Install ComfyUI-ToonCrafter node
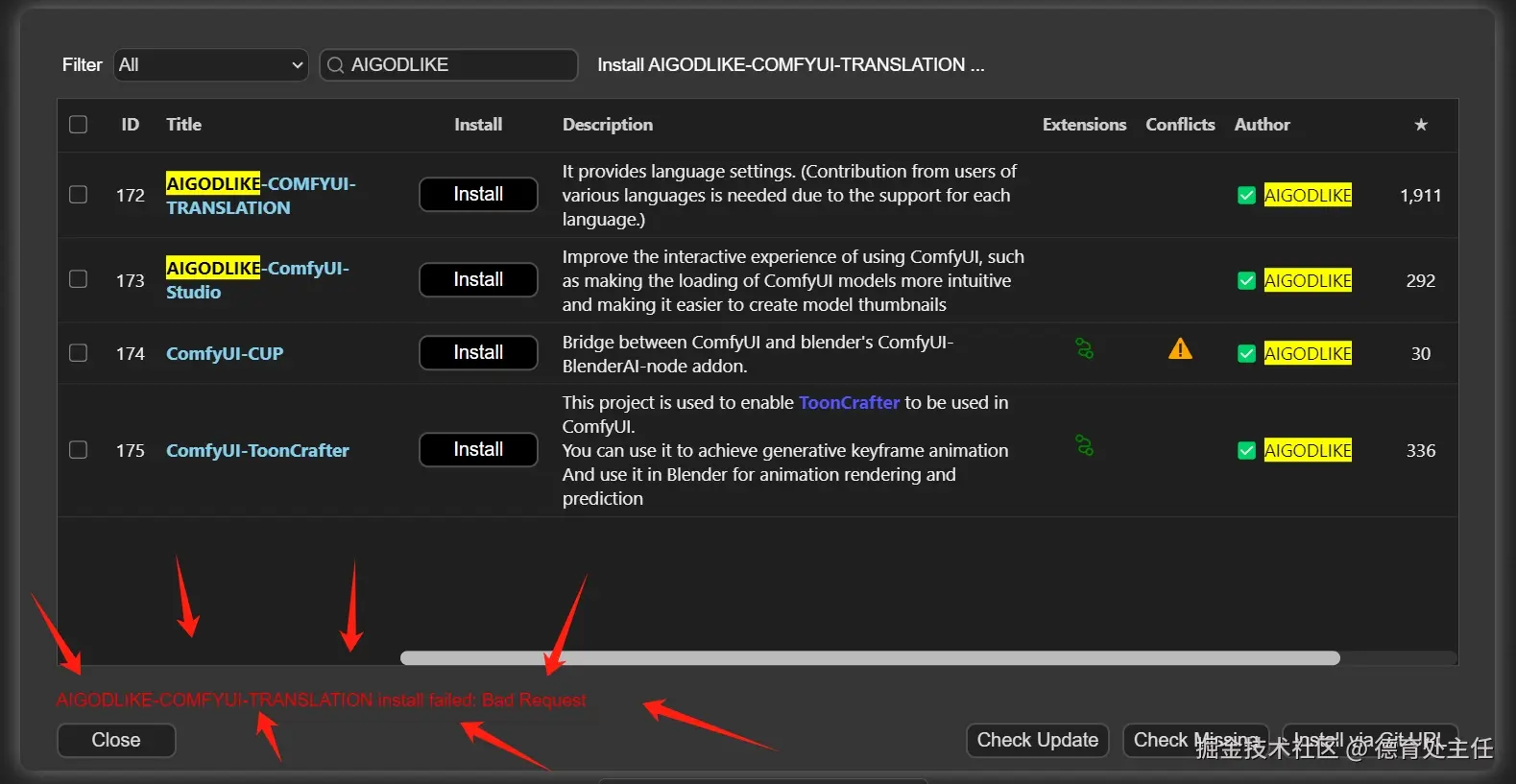This screenshot has width=1516, height=784. (478, 449)
